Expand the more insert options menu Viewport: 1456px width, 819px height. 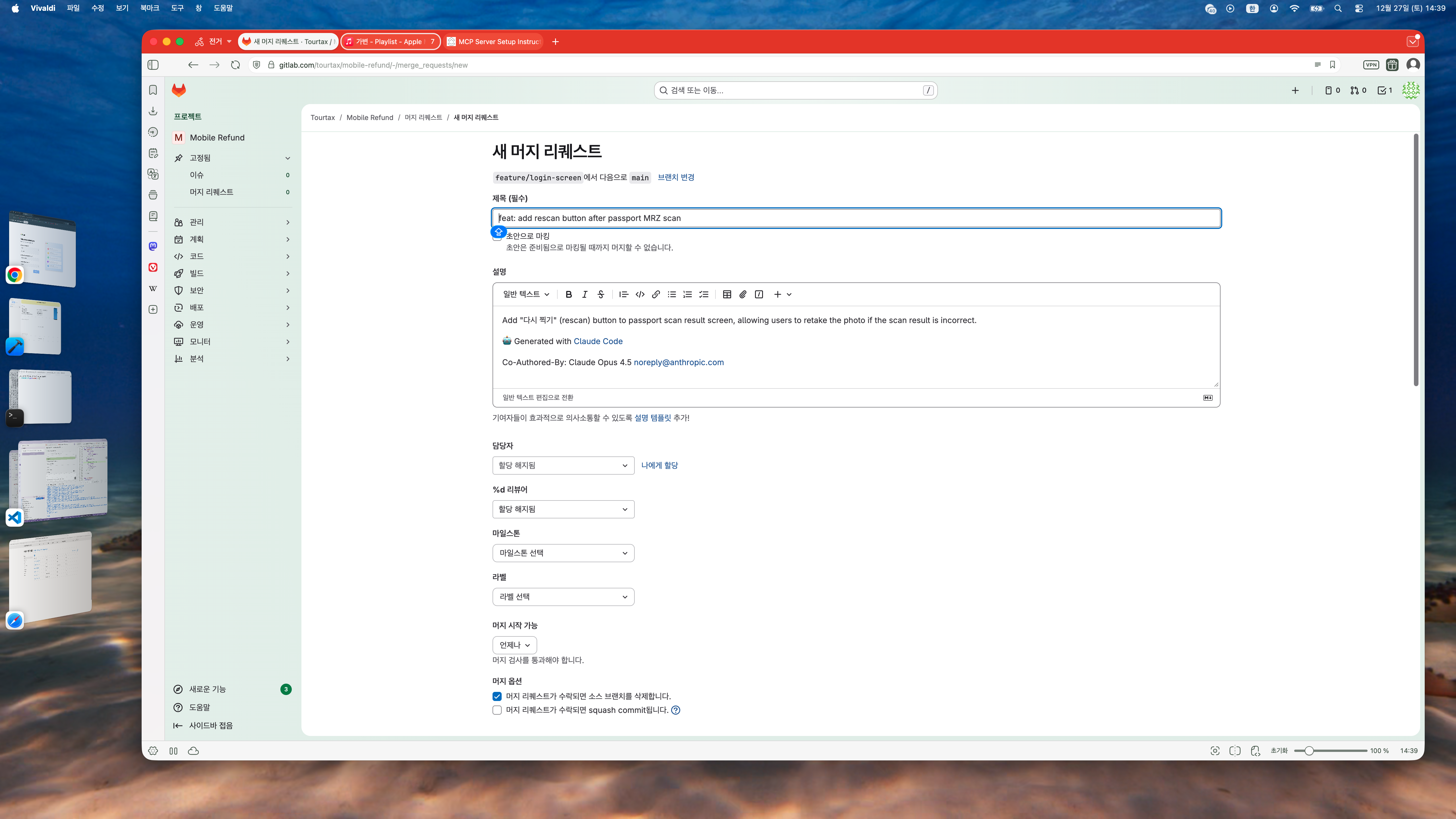[x=783, y=295]
